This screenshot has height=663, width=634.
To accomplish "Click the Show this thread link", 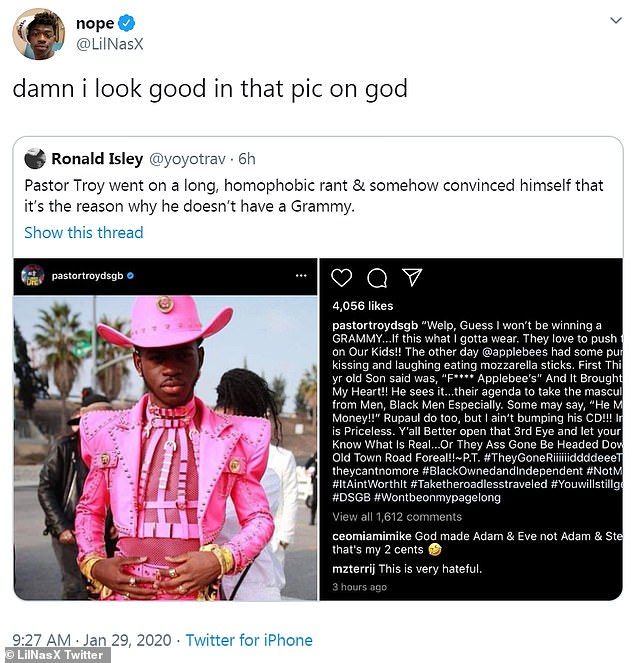I will tap(84, 232).
